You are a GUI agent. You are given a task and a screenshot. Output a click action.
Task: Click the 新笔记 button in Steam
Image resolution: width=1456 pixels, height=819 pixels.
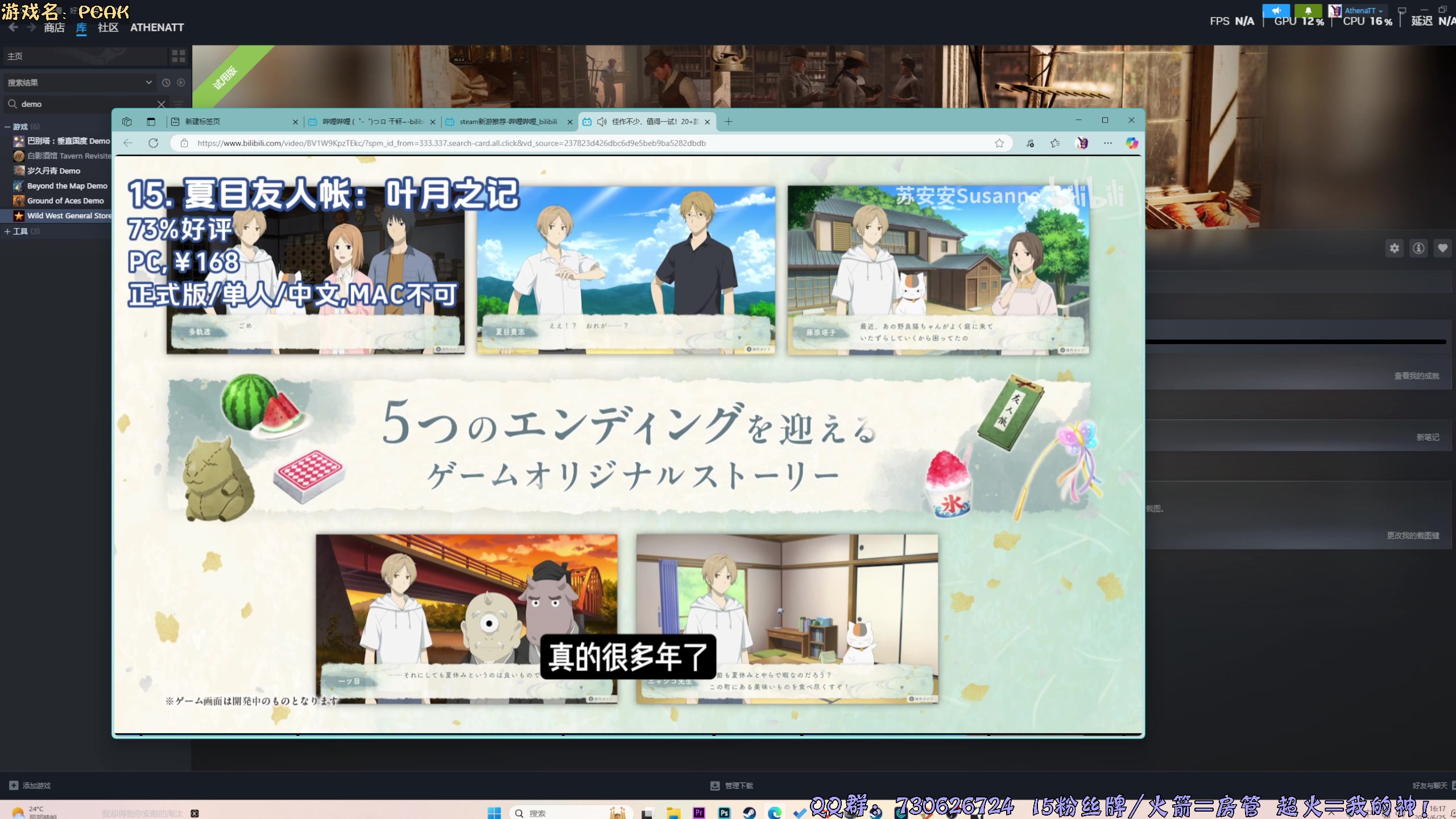point(1428,437)
